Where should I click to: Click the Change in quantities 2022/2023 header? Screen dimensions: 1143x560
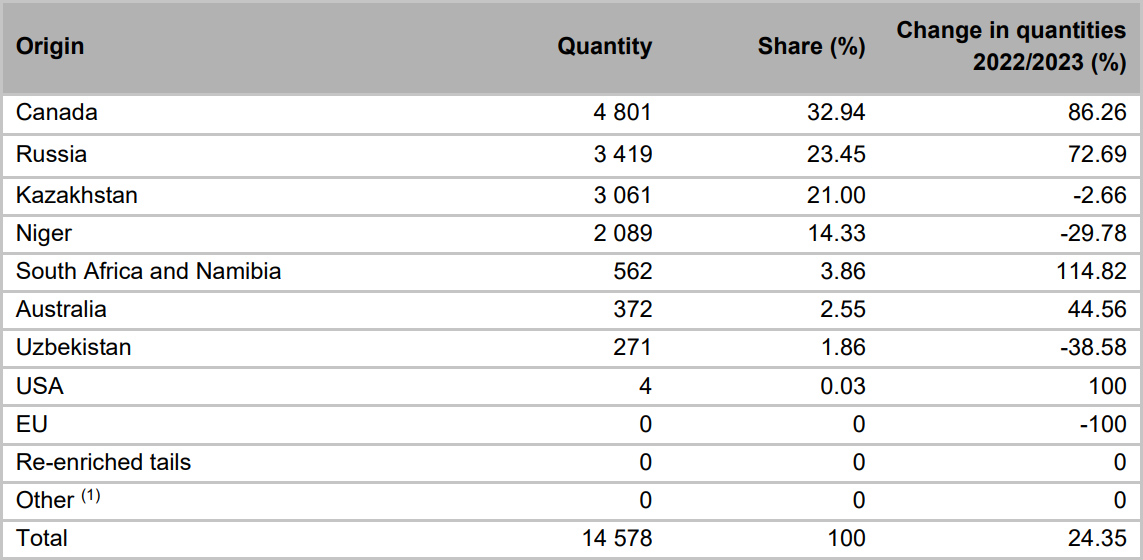[x=1012, y=47]
